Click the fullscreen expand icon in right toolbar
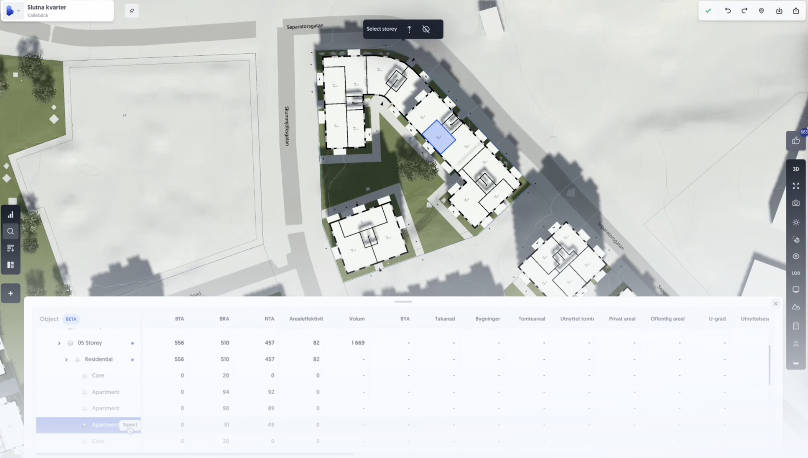The image size is (808, 458). click(796, 186)
